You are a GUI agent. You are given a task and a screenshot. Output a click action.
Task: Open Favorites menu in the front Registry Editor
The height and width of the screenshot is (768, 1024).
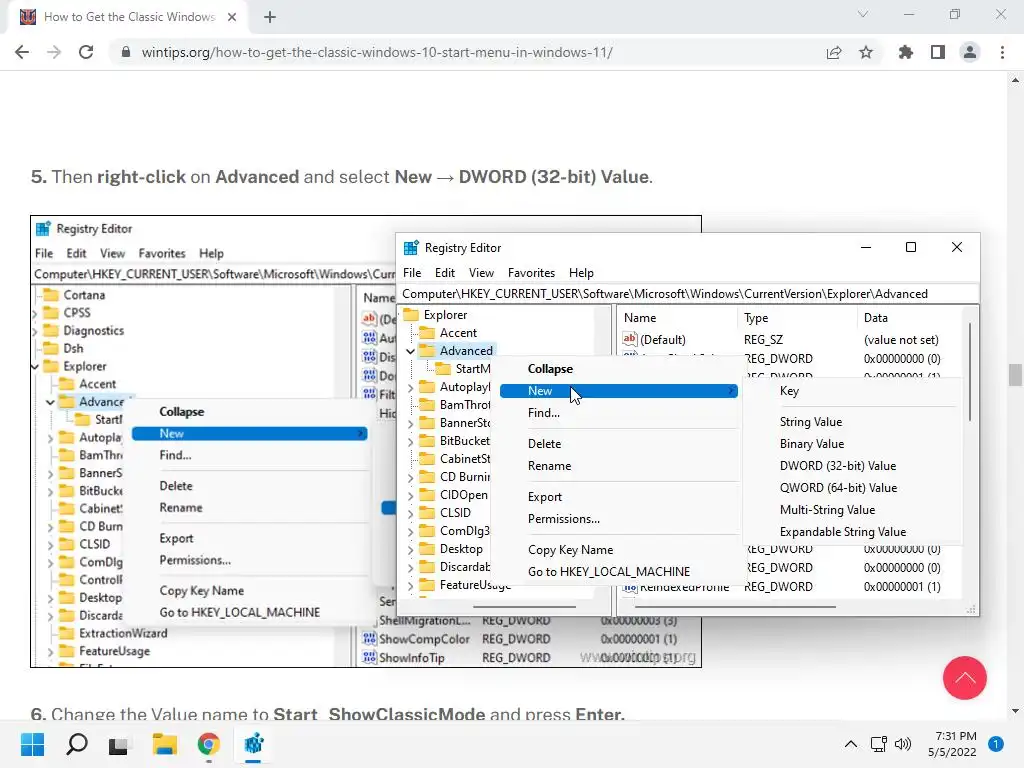[532, 273]
